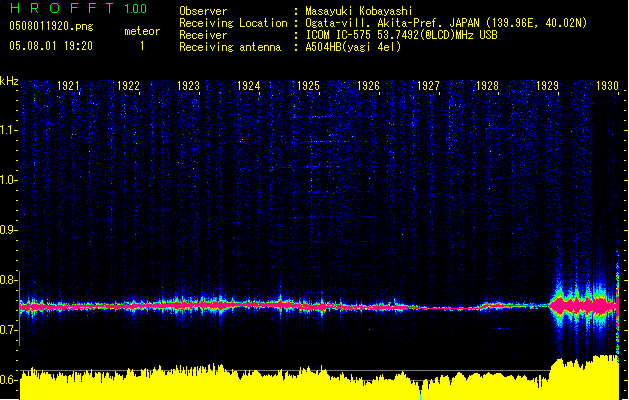This screenshot has height=400, width=629.
Task: Click the 1921 time marker
Action: coord(68,86)
